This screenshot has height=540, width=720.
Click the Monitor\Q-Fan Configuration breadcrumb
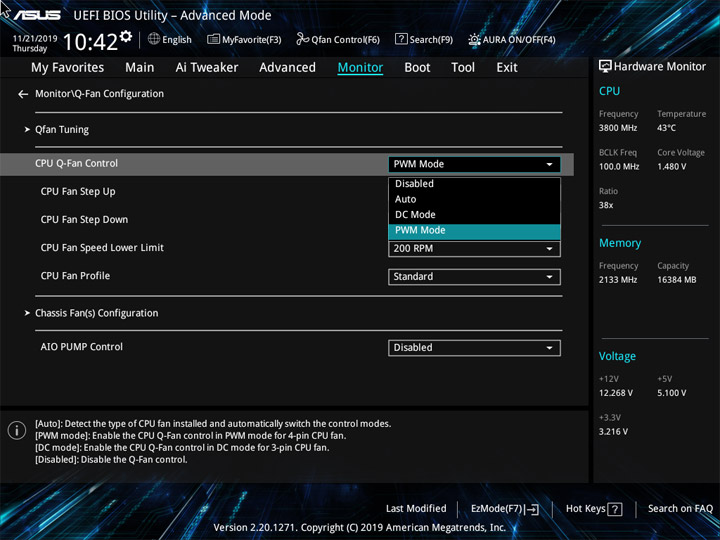pyautogui.click(x=99, y=94)
